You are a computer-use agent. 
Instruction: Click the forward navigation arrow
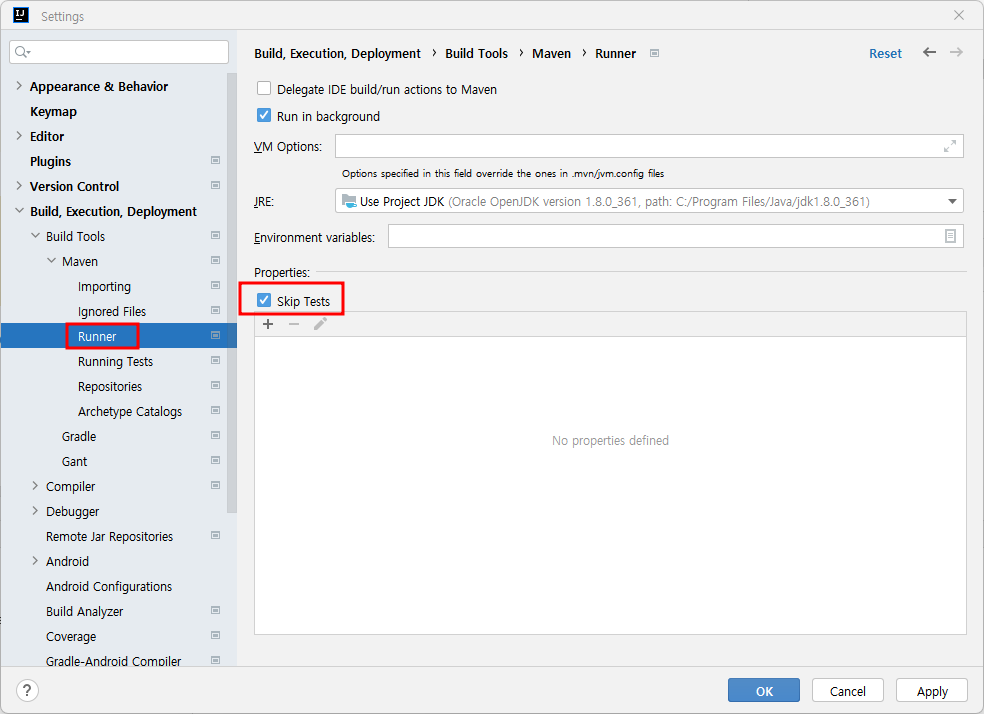(x=956, y=52)
